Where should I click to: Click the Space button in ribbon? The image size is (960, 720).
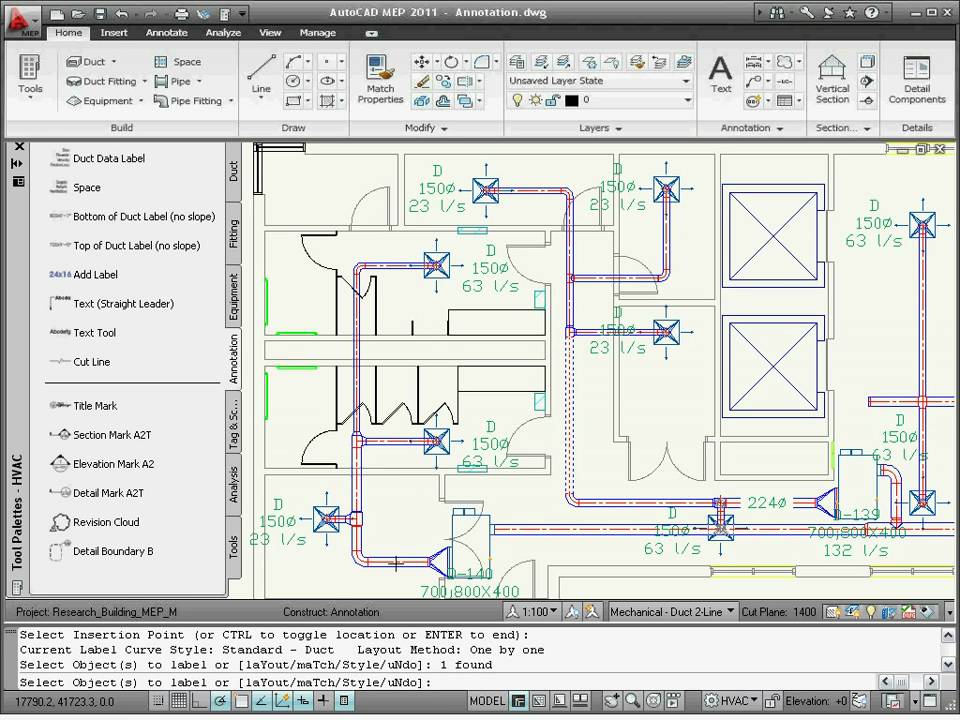[x=178, y=61]
